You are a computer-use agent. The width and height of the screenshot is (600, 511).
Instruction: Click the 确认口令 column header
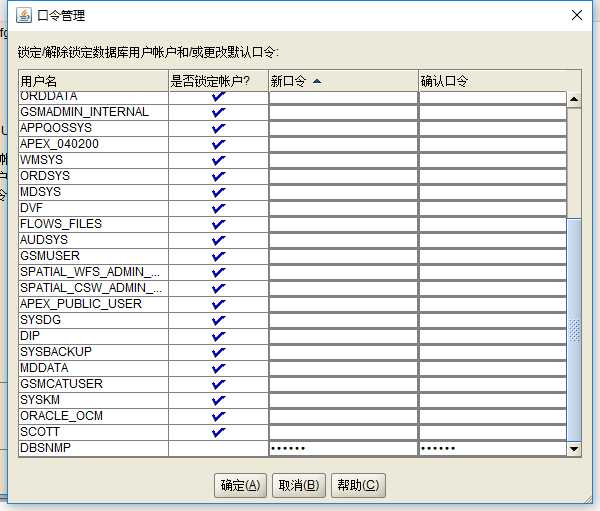(x=500, y=81)
